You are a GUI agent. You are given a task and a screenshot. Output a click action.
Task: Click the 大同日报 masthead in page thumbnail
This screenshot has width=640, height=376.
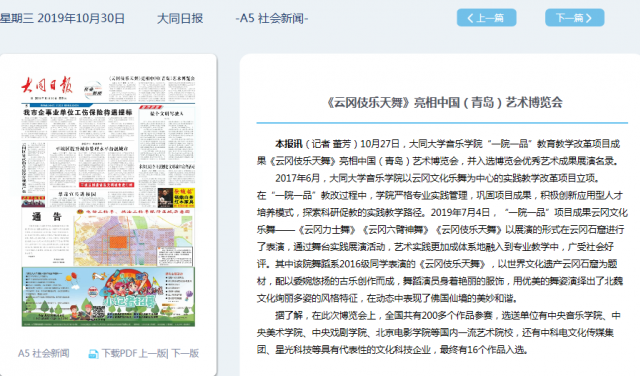pyautogui.click(x=47, y=85)
